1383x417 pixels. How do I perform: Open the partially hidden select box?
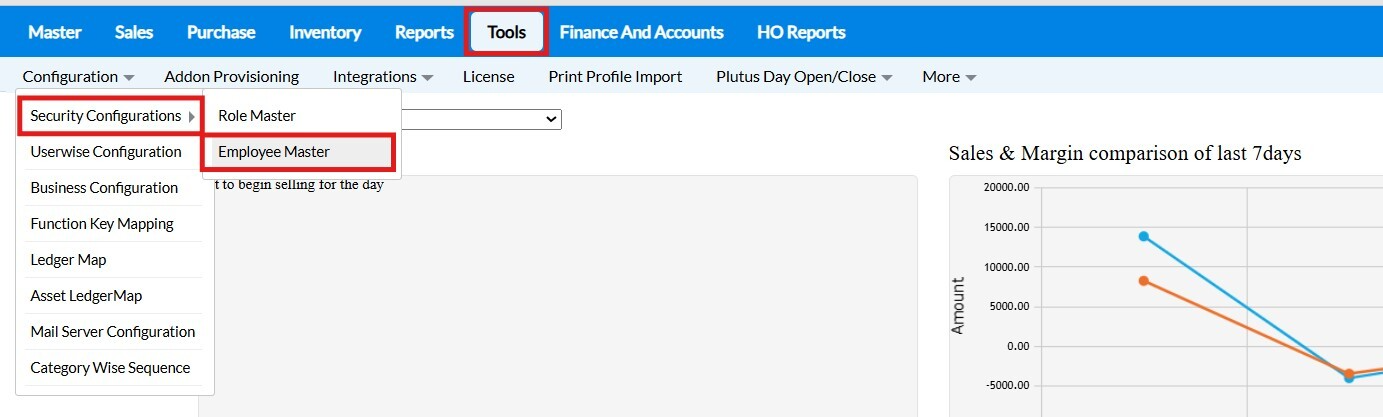click(x=550, y=119)
